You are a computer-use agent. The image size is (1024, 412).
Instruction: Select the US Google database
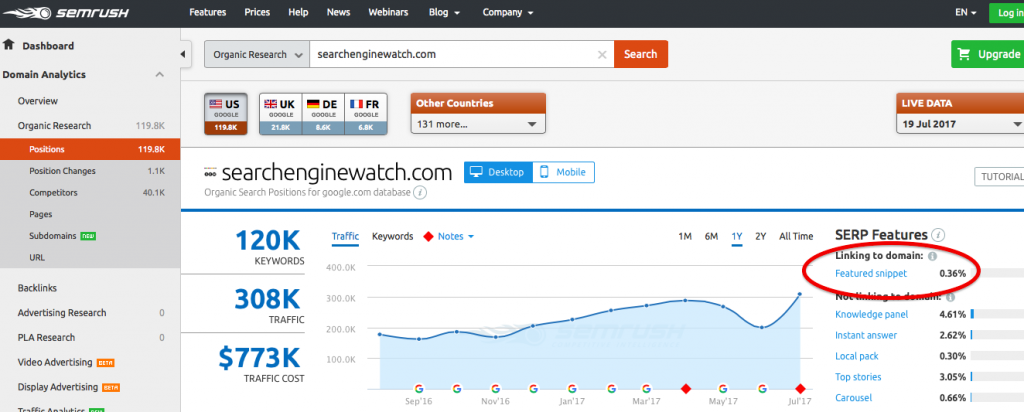(226, 114)
